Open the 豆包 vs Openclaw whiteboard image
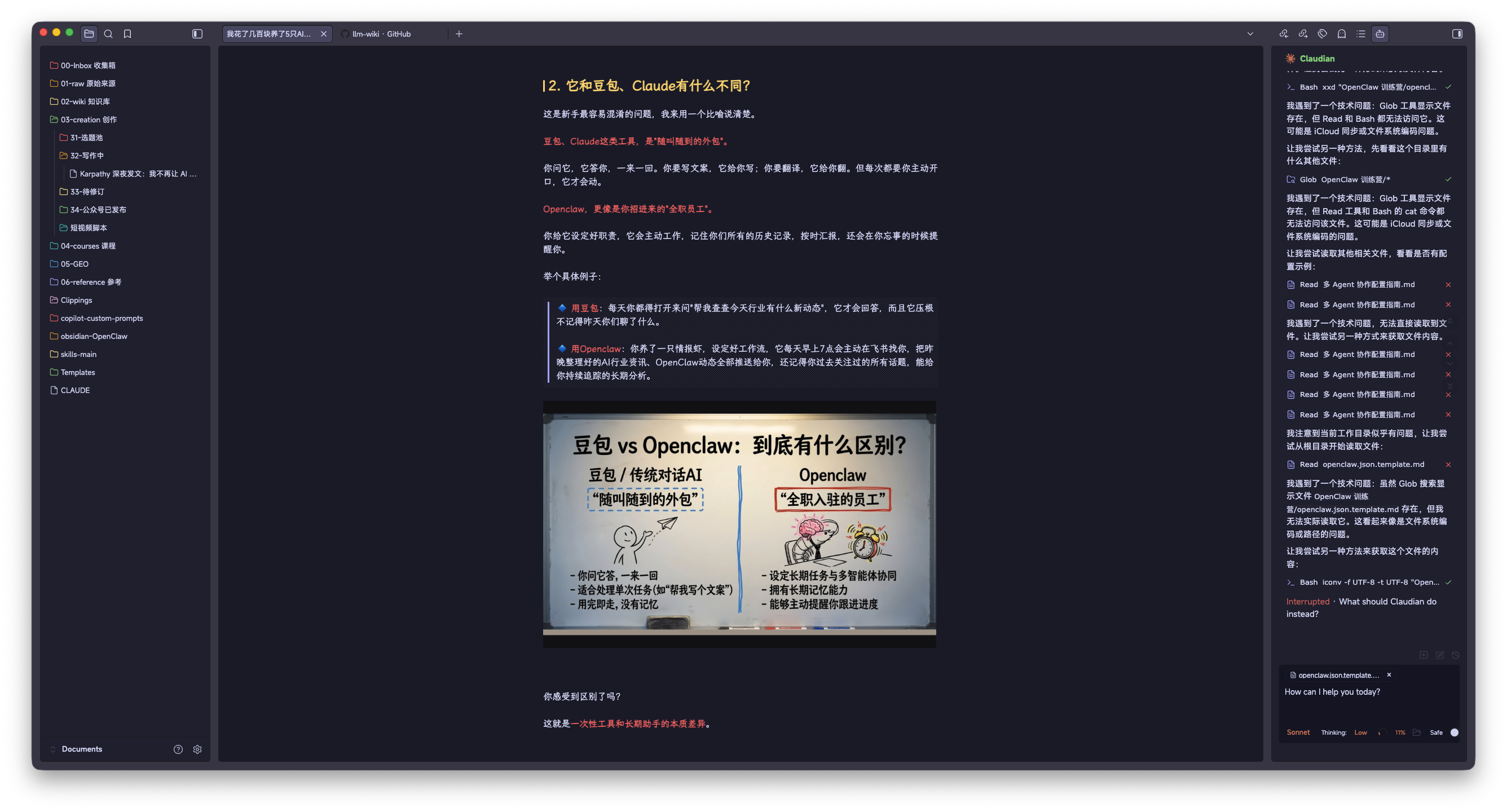The image size is (1507, 812). (x=739, y=524)
